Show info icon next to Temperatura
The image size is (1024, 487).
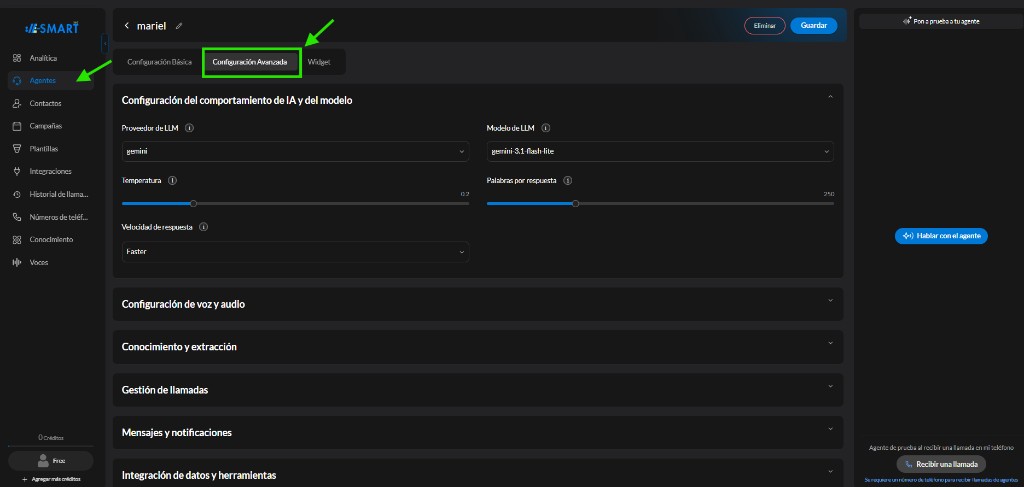tap(172, 180)
